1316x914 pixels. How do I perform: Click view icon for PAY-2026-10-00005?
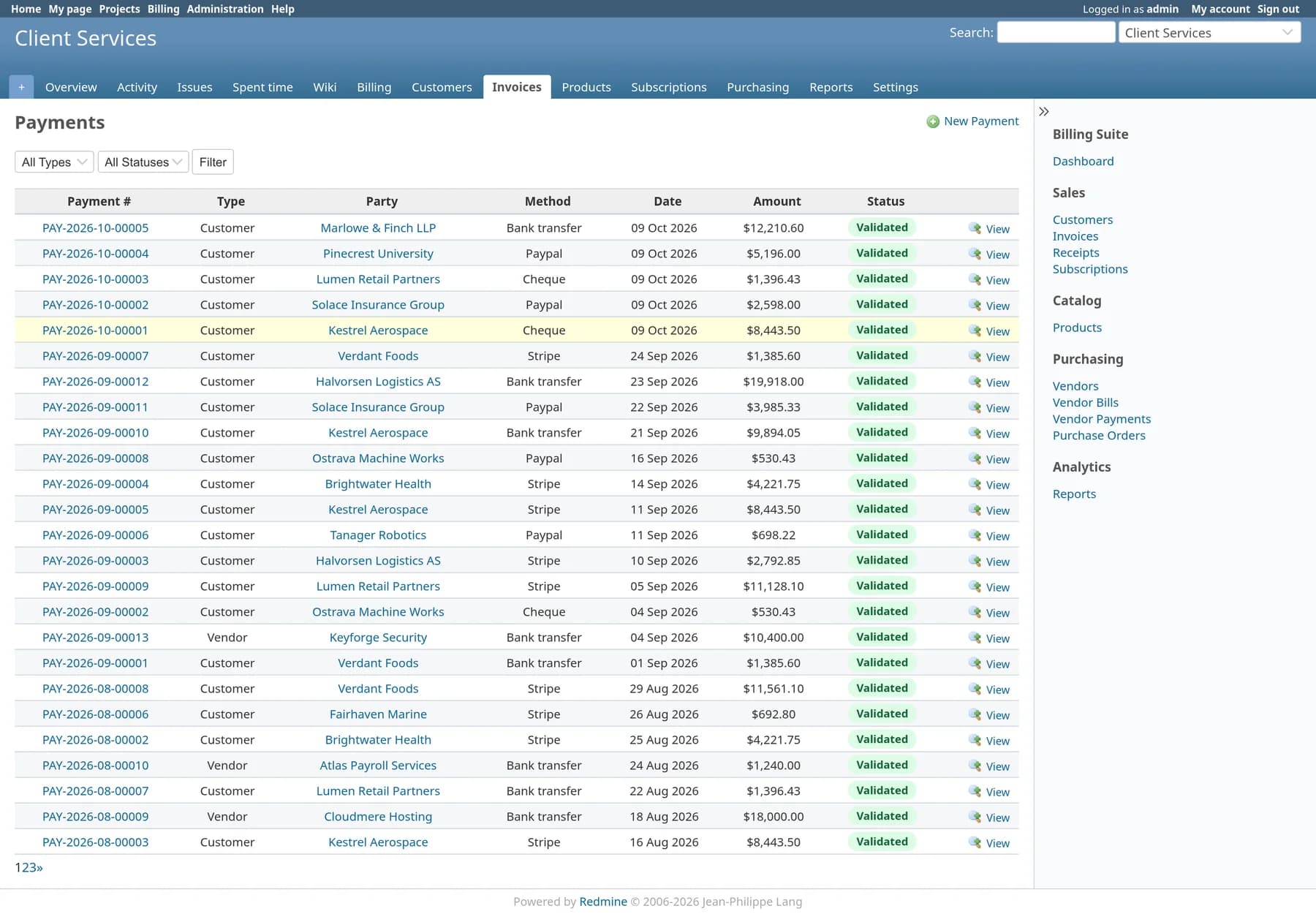tap(975, 228)
